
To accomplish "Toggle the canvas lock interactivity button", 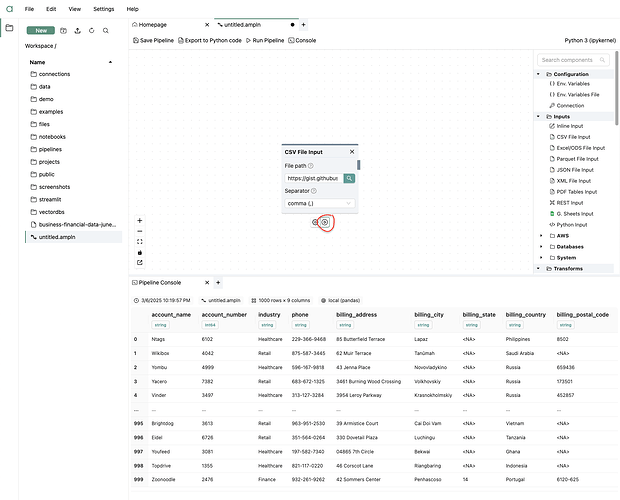I will (x=140, y=253).
